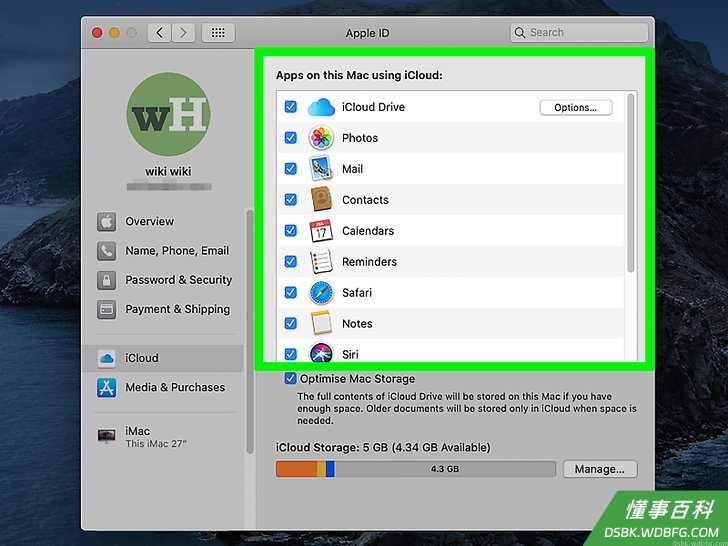Open the Overview section
728x546 pixels.
coord(162,222)
